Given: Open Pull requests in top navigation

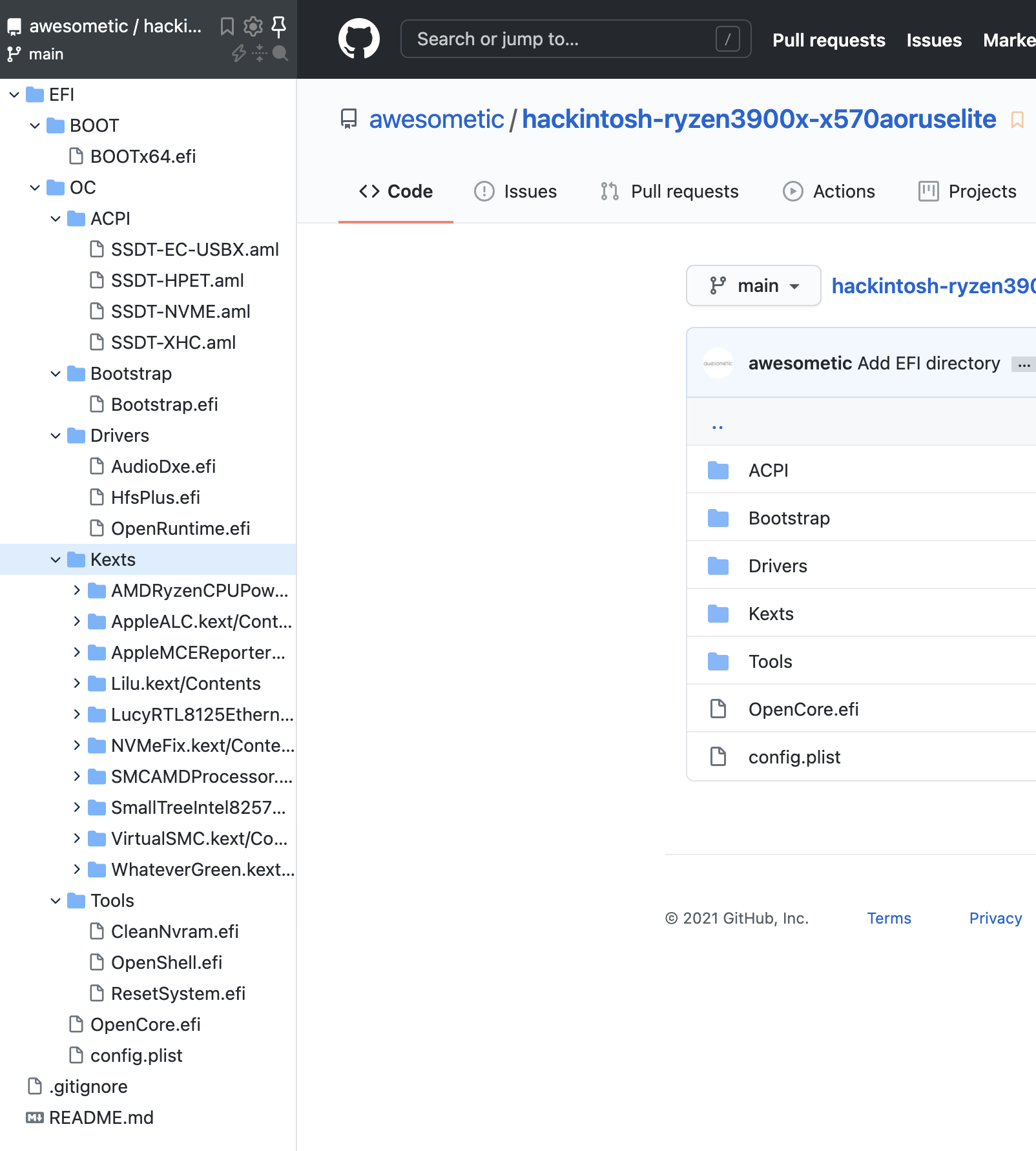Looking at the screenshot, I should click(x=829, y=40).
